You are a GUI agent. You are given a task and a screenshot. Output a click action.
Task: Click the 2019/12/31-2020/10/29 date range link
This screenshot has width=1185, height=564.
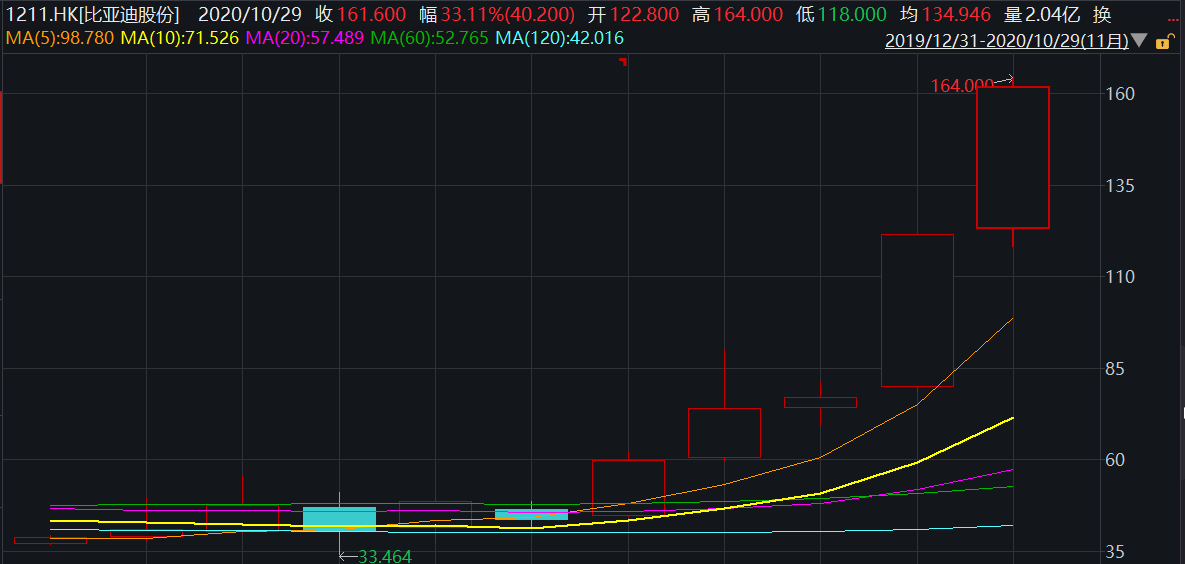[1007, 41]
